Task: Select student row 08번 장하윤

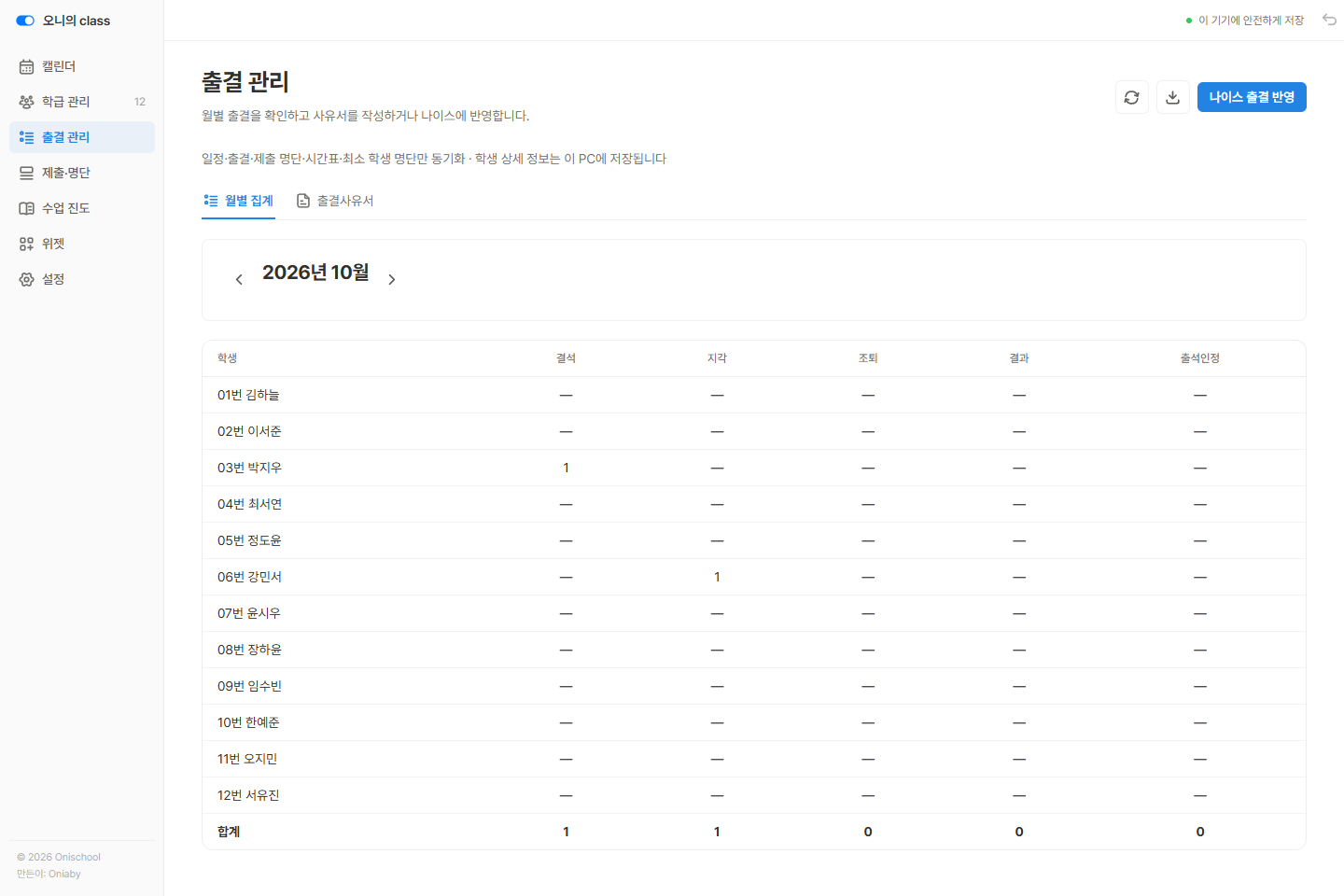Action: 754,650
